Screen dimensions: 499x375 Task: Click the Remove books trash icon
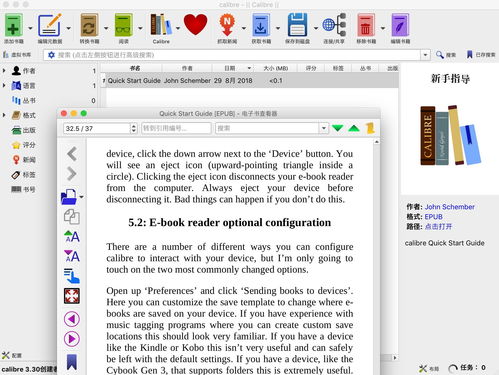[x=366, y=25]
